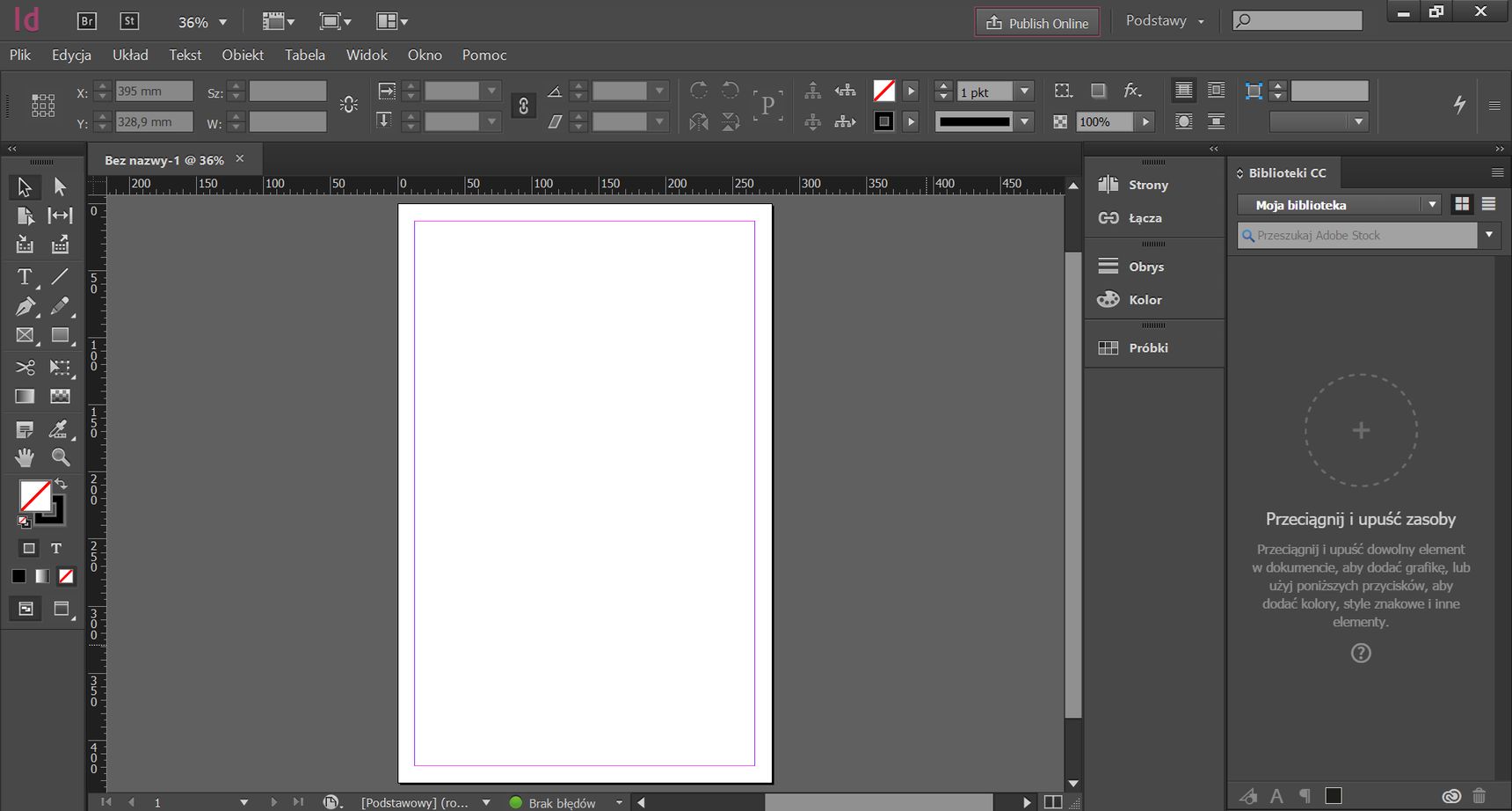Swap fill and stroke arrow
The width and height of the screenshot is (1512, 811).
[61, 484]
